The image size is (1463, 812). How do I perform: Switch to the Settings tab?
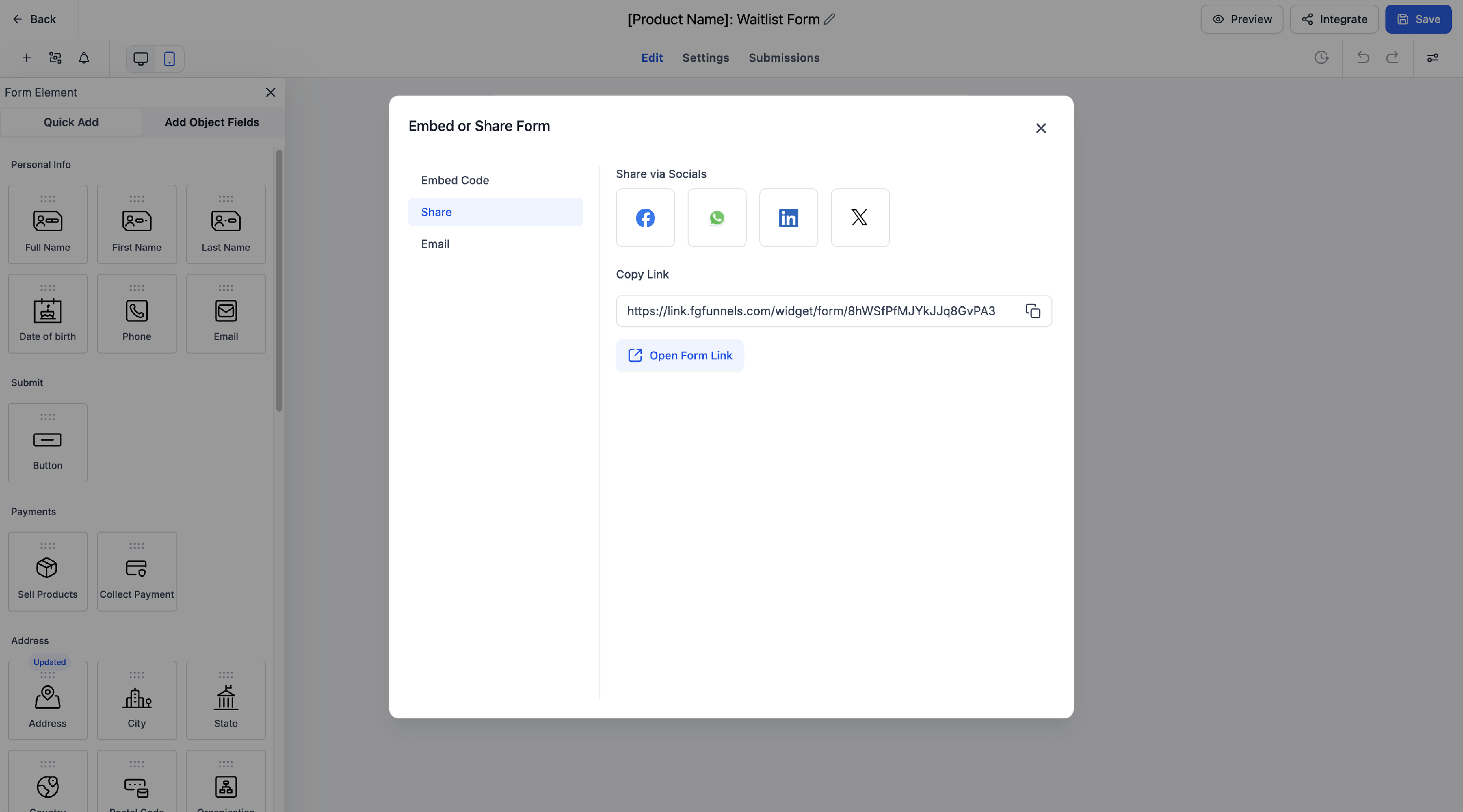coord(705,58)
